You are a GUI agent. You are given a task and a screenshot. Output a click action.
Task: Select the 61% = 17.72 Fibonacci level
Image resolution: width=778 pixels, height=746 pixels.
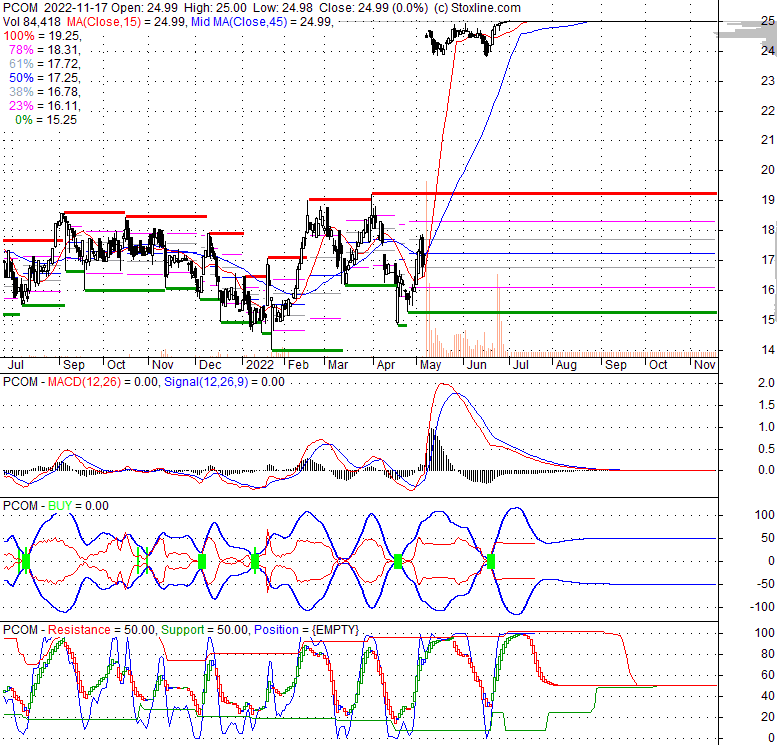(44, 63)
